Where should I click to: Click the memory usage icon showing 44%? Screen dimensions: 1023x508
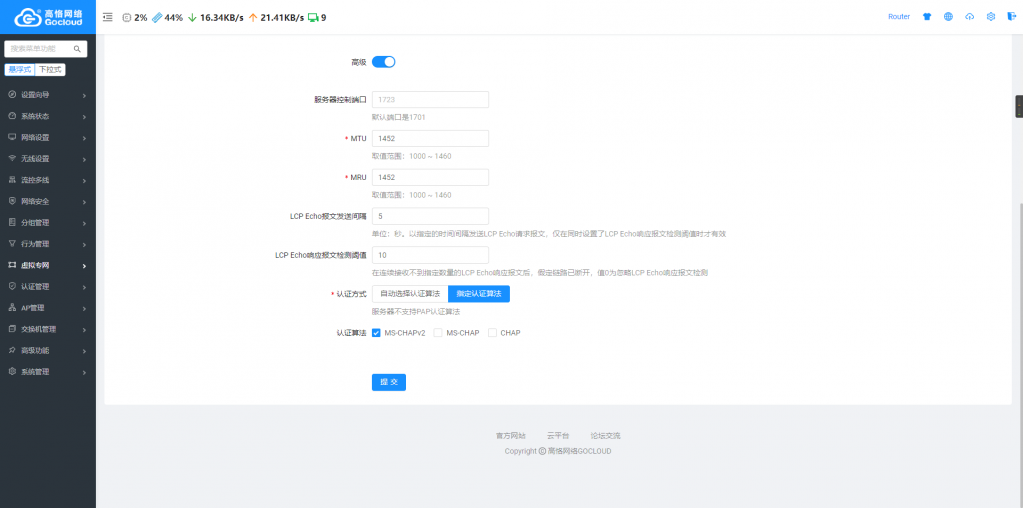click(157, 18)
